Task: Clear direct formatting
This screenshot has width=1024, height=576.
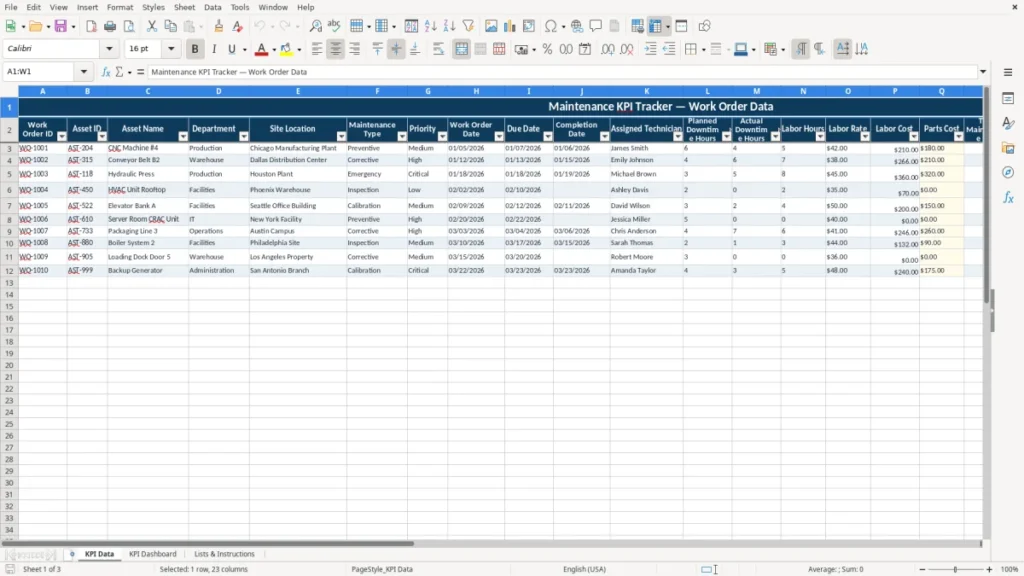Action: (238, 26)
